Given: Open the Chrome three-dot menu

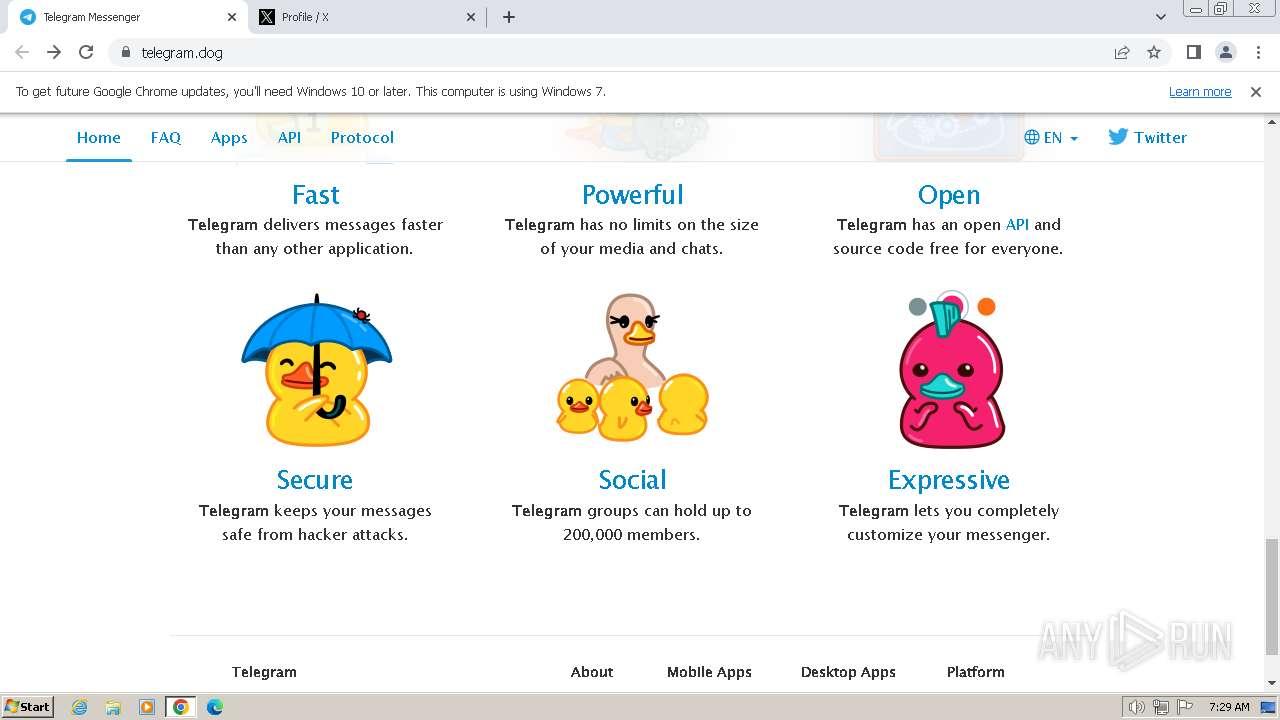Looking at the screenshot, I should 1258,52.
